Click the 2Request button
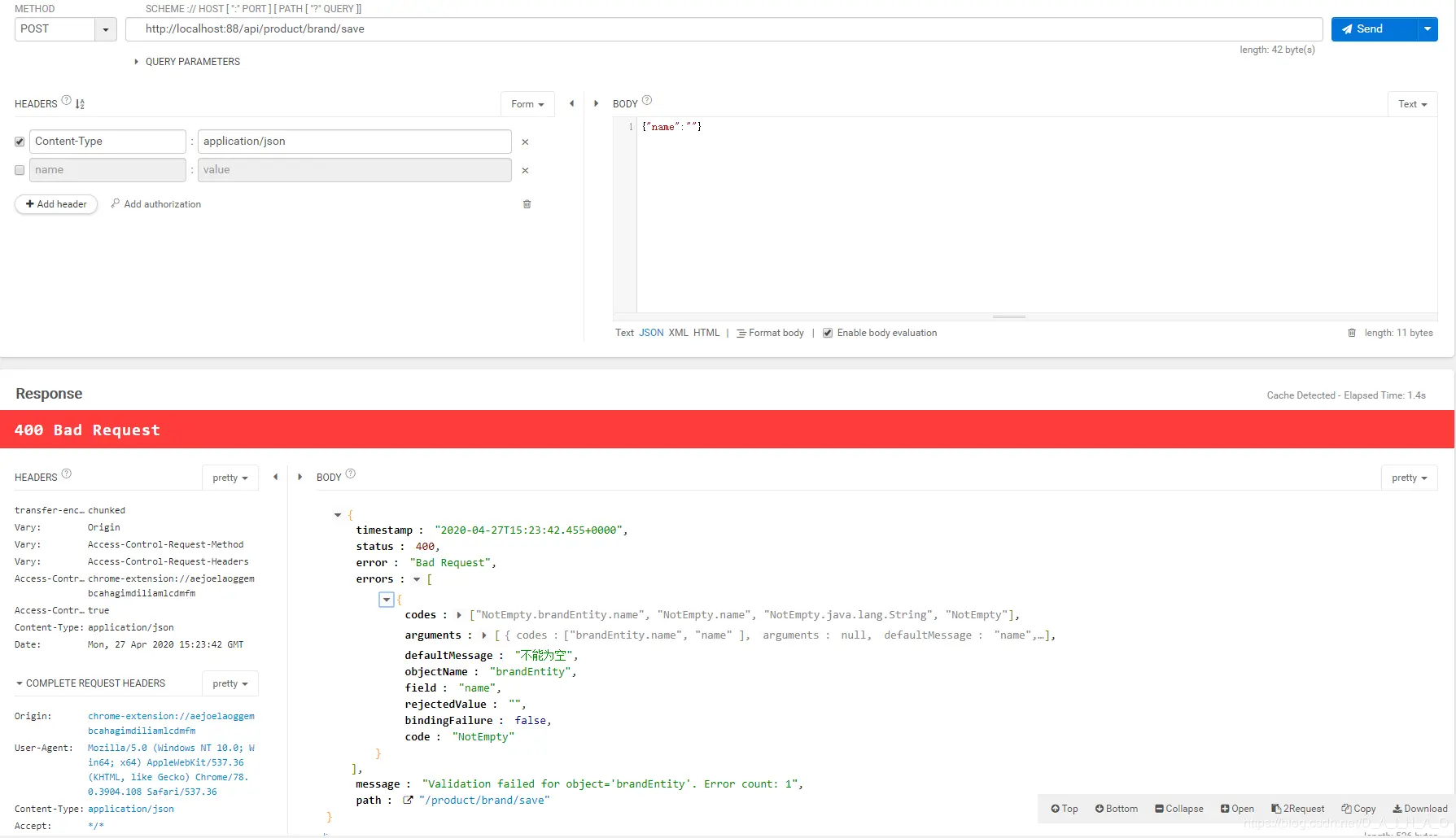 [x=1298, y=809]
